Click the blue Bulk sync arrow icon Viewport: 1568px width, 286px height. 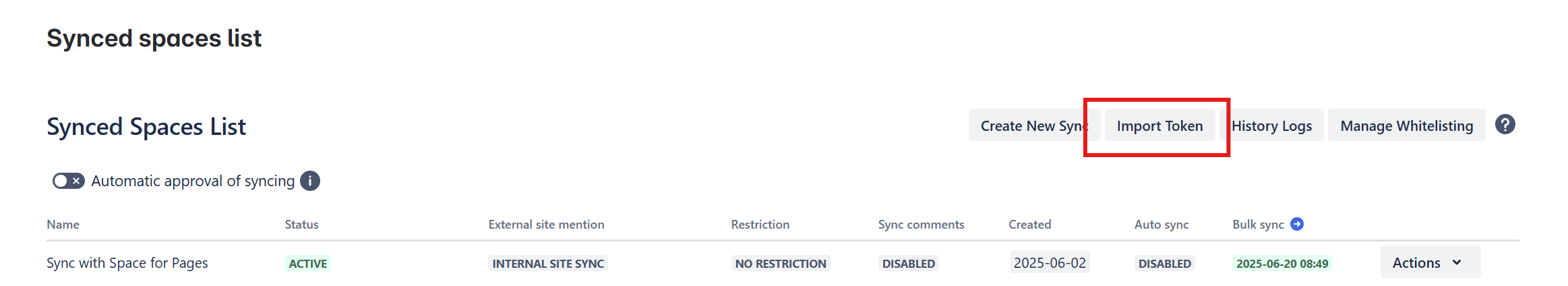tap(1296, 224)
